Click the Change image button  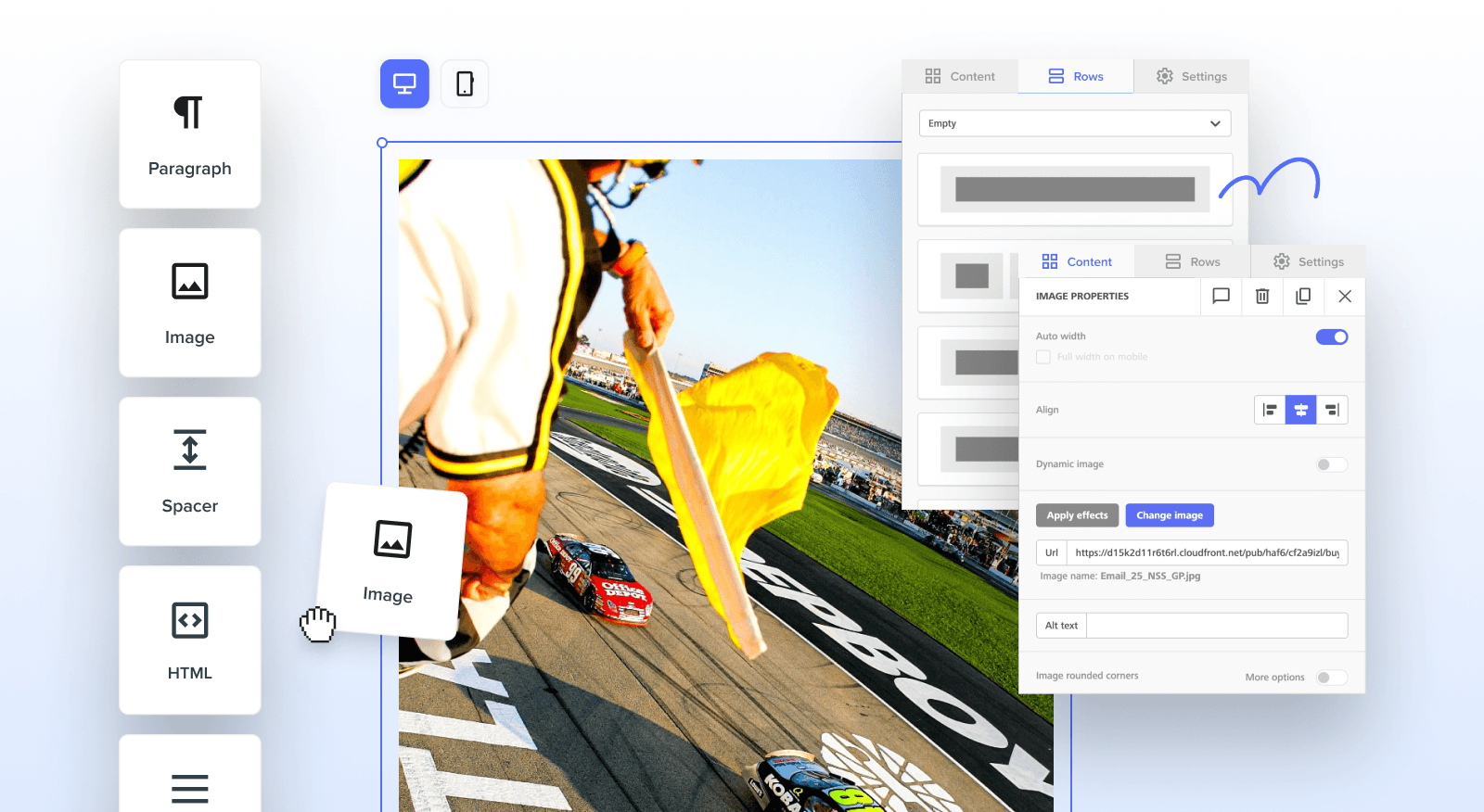pos(1169,515)
